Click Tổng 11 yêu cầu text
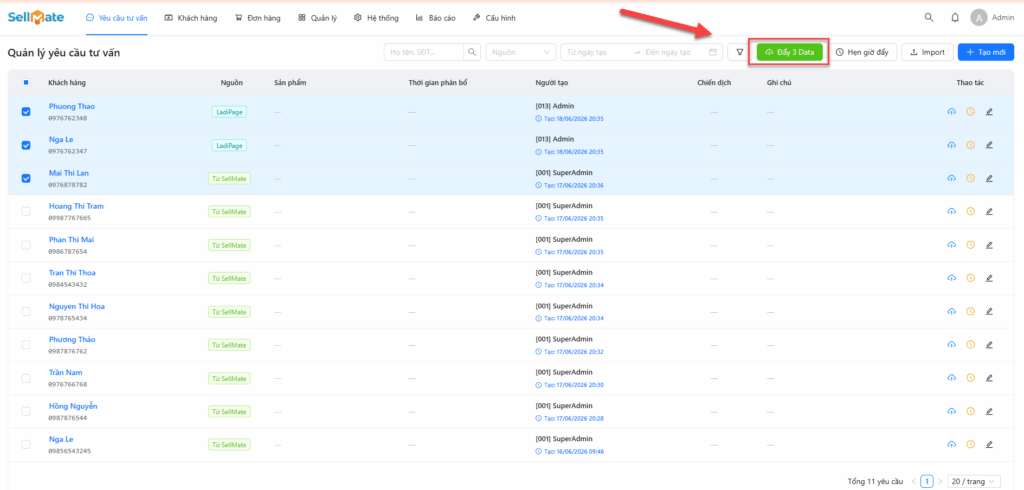This screenshot has height=490, width=1024. pyautogui.click(x=875, y=482)
